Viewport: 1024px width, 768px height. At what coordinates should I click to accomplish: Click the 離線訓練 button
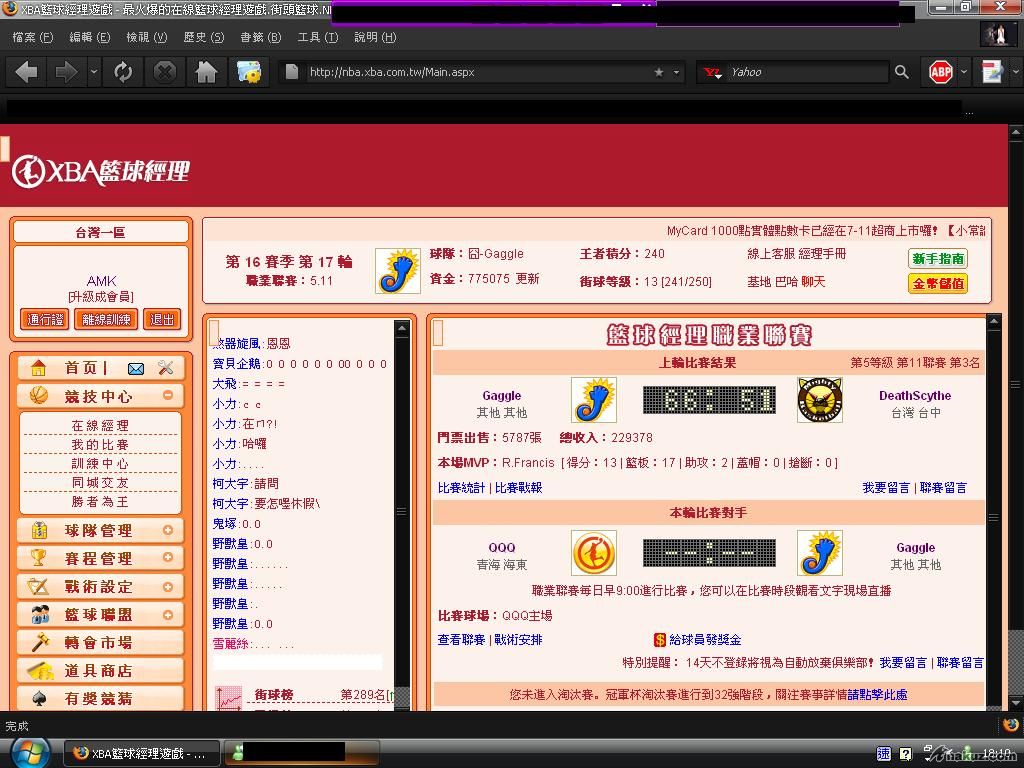[x=104, y=320]
